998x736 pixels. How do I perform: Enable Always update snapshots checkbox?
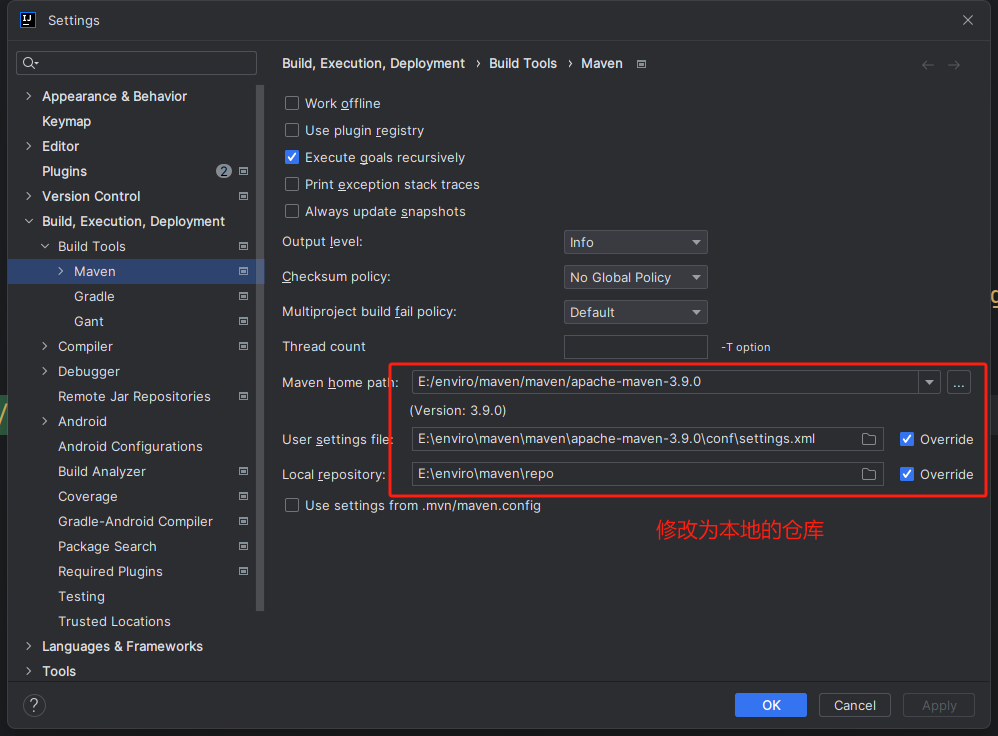click(x=292, y=211)
